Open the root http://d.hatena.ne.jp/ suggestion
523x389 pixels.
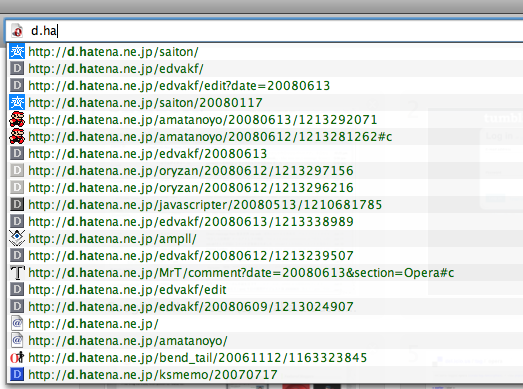coord(265,324)
